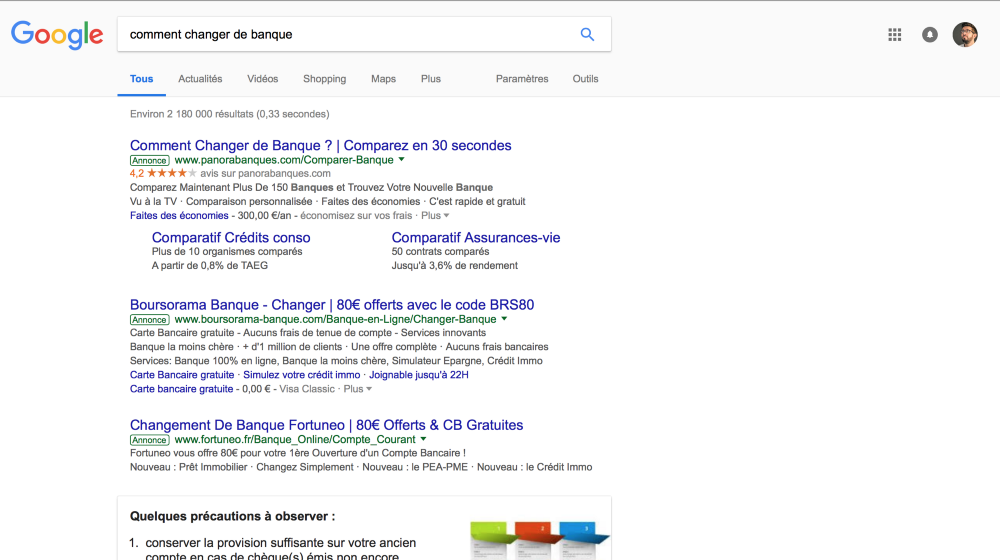Image resolution: width=1000 pixels, height=560 pixels.
Task: Switch to the Vidéos tab
Action: click(263, 79)
